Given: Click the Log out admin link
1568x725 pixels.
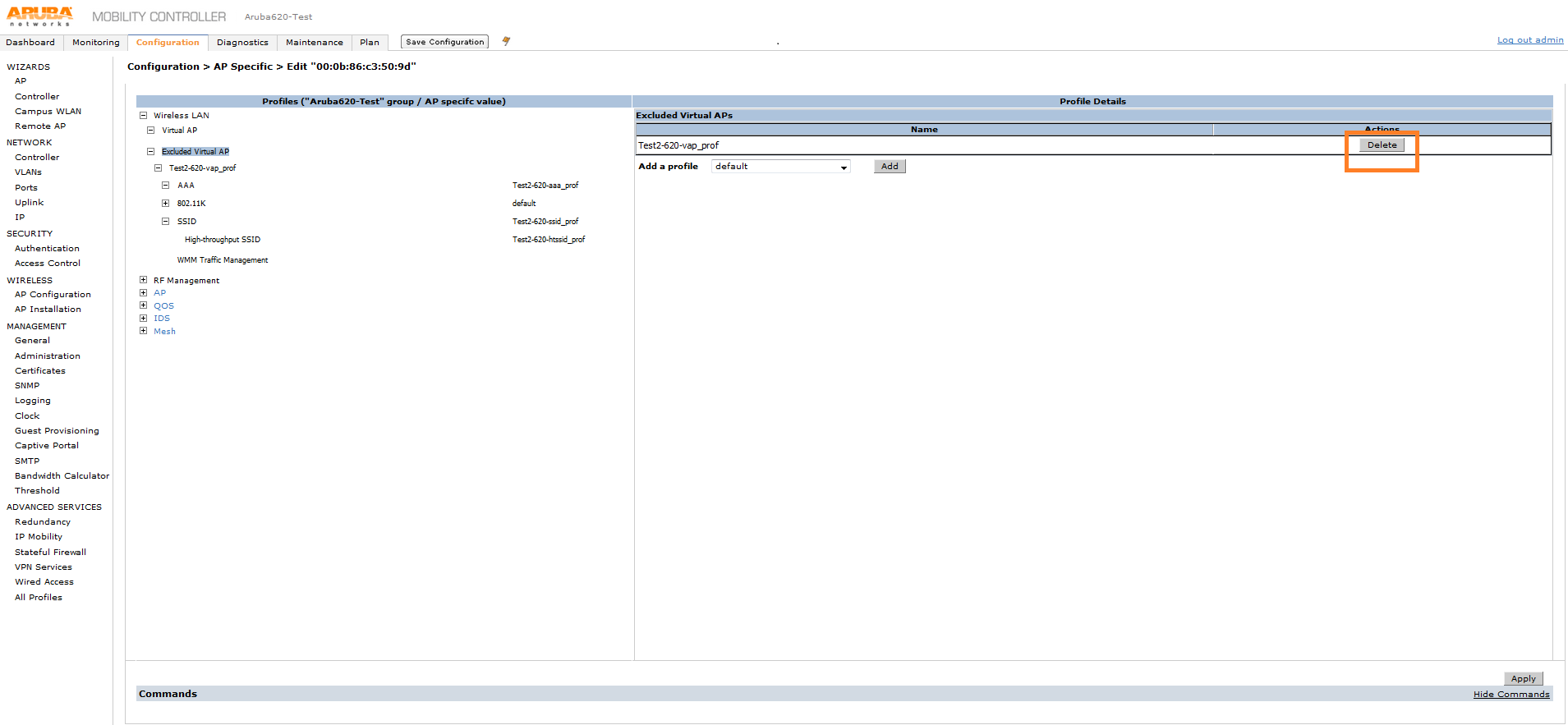Looking at the screenshot, I should tap(1529, 40).
